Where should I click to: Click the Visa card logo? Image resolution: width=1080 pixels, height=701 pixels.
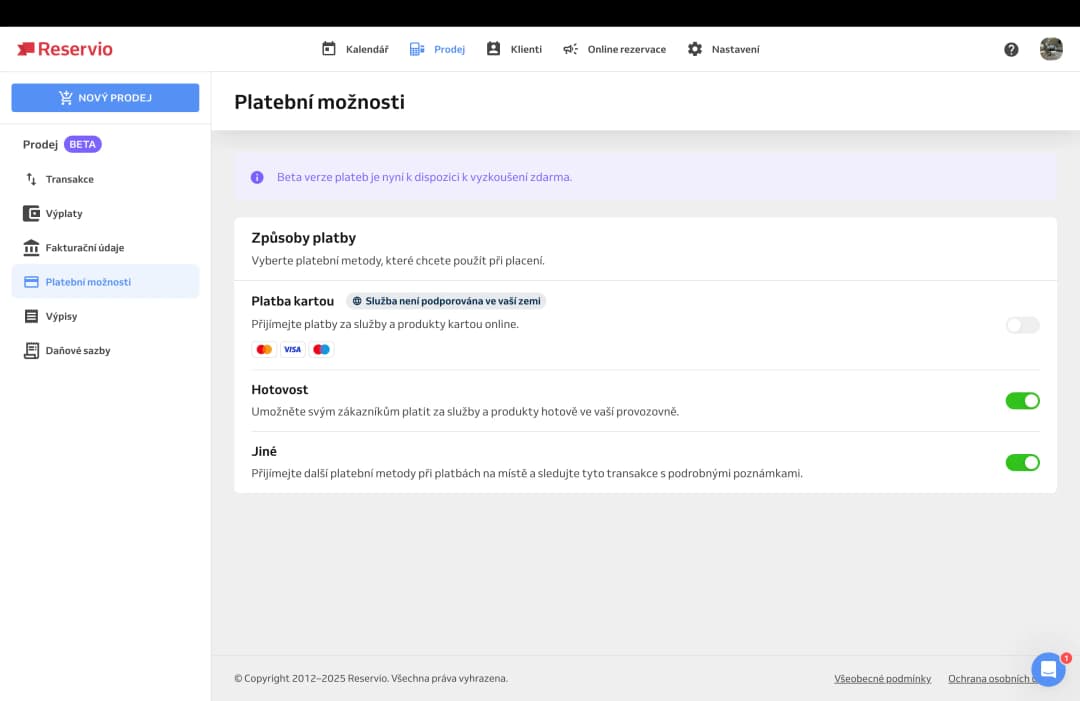click(292, 349)
